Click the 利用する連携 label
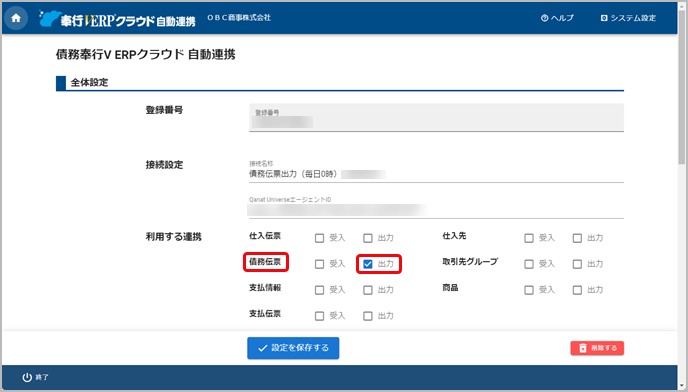 [x=174, y=237]
